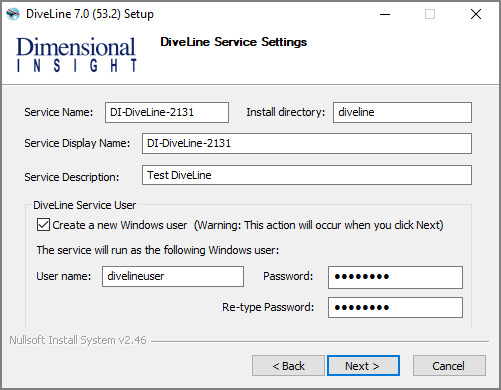Click the User name label
The height and width of the screenshot is (390, 501).
(x=64, y=276)
